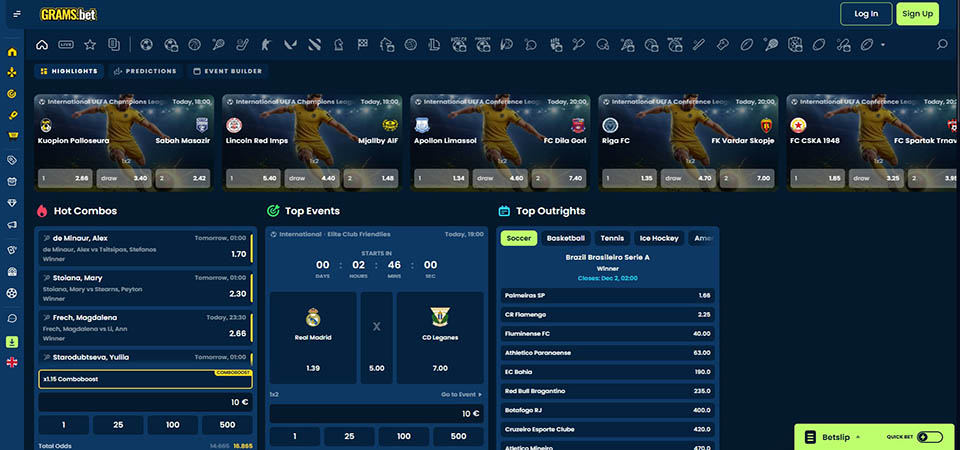
Task: Open the shop basket icon in sidebar
Action: 12,135
